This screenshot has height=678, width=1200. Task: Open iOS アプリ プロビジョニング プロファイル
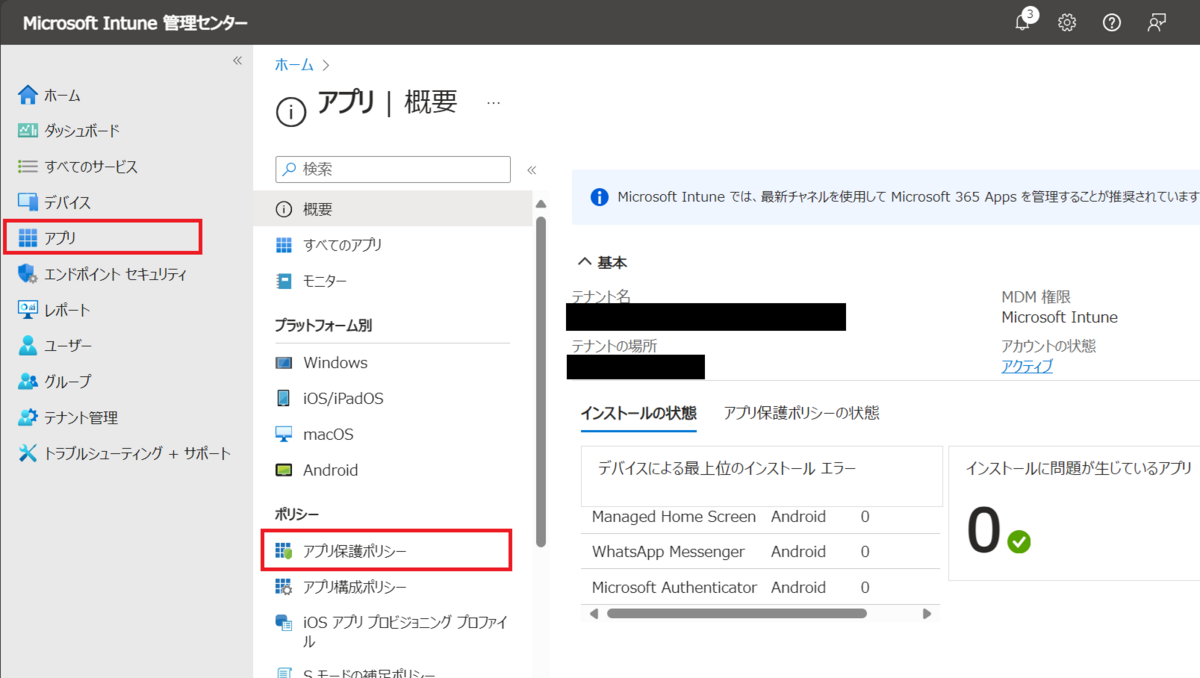click(393, 631)
